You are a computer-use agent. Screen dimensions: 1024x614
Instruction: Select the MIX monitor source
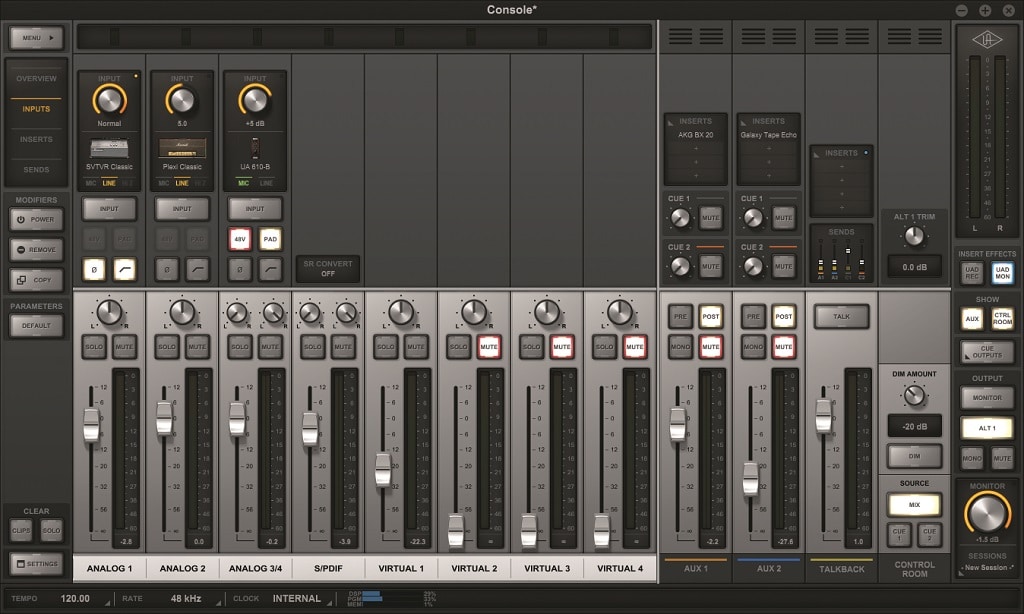tap(914, 504)
